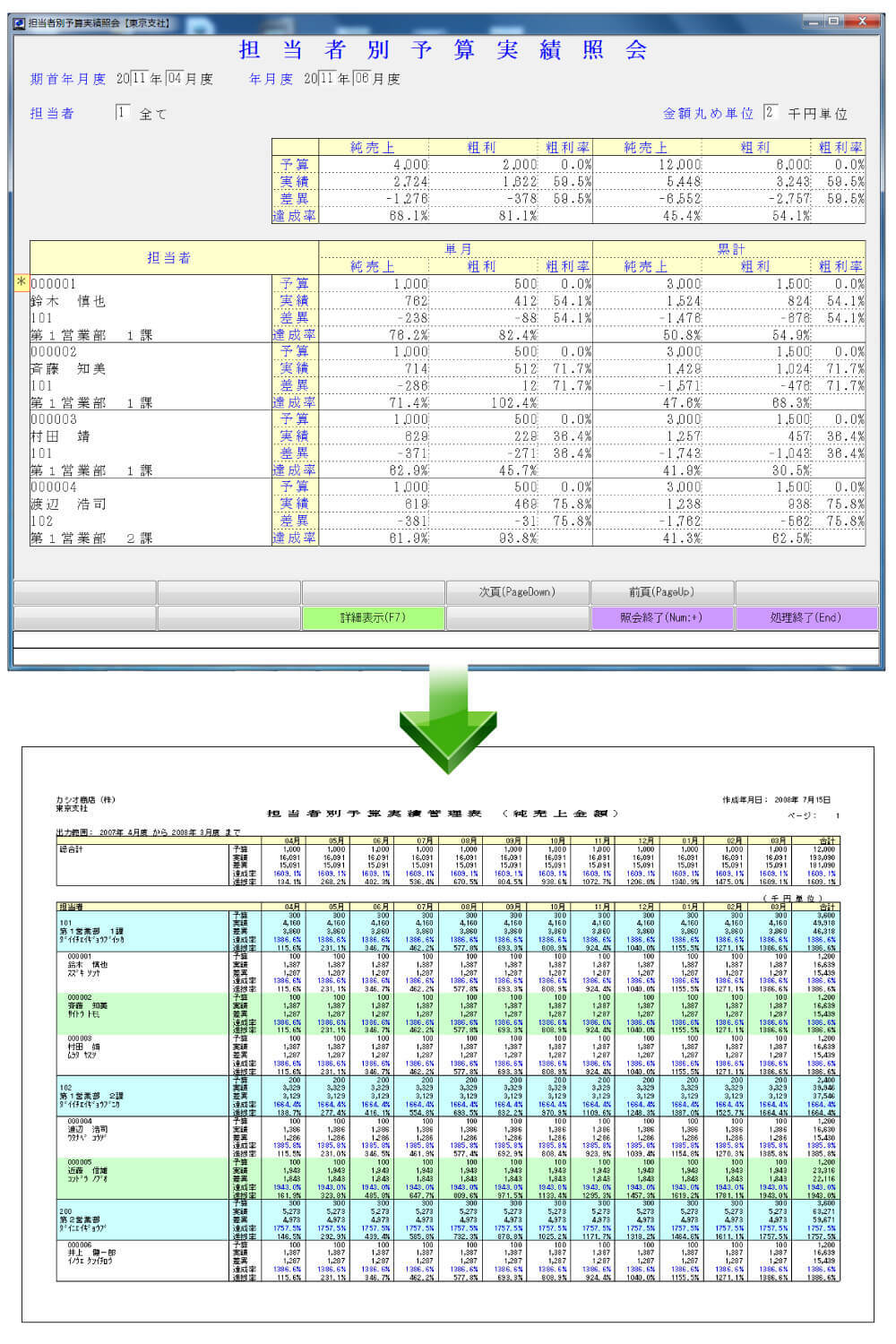Click the 担当者 code input field
The height and width of the screenshot is (1344, 896).
123,113
